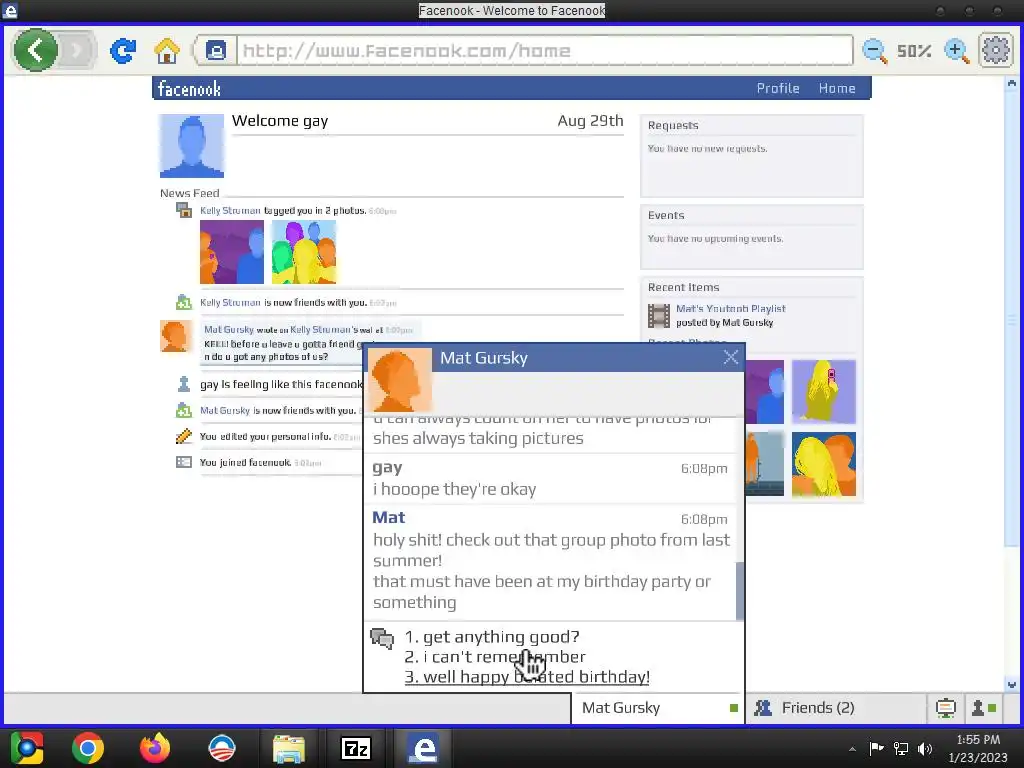Click the Mat Gursky chat tab
Image resolution: width=1024 pixels, height=768 pixels.
658,708
